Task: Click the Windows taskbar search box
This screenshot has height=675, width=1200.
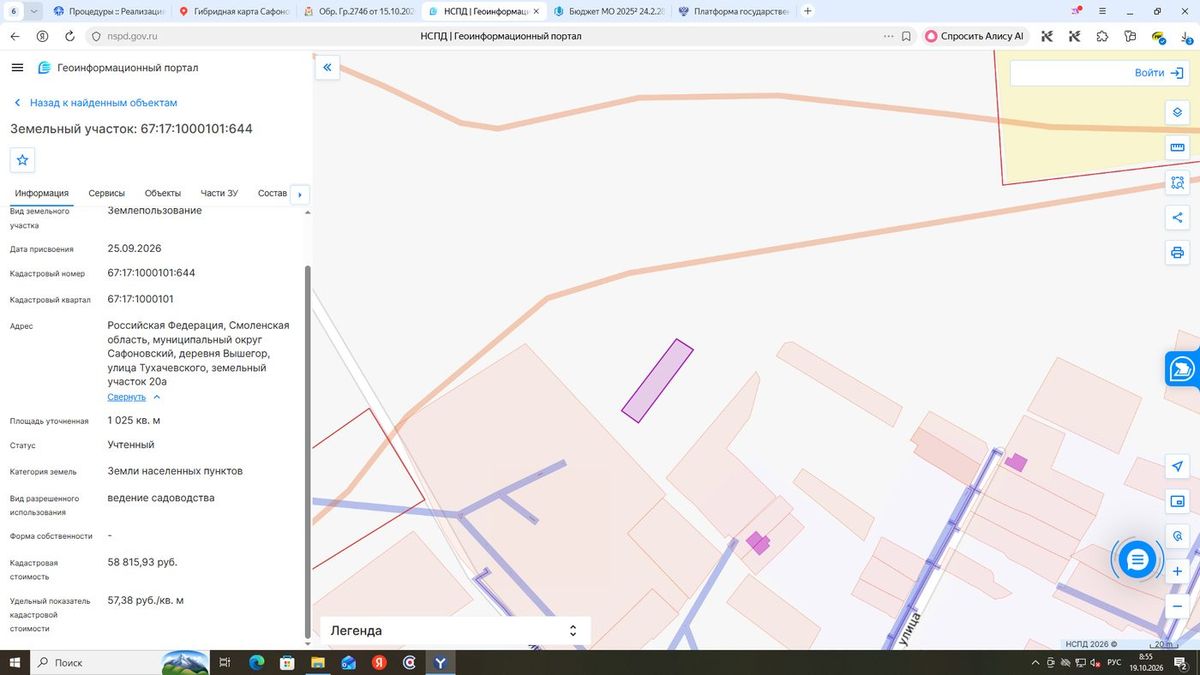Action: [120, 662]
